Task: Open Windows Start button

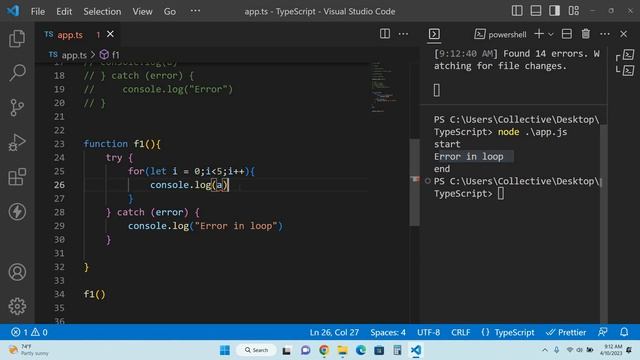Action: pos(225,350)
